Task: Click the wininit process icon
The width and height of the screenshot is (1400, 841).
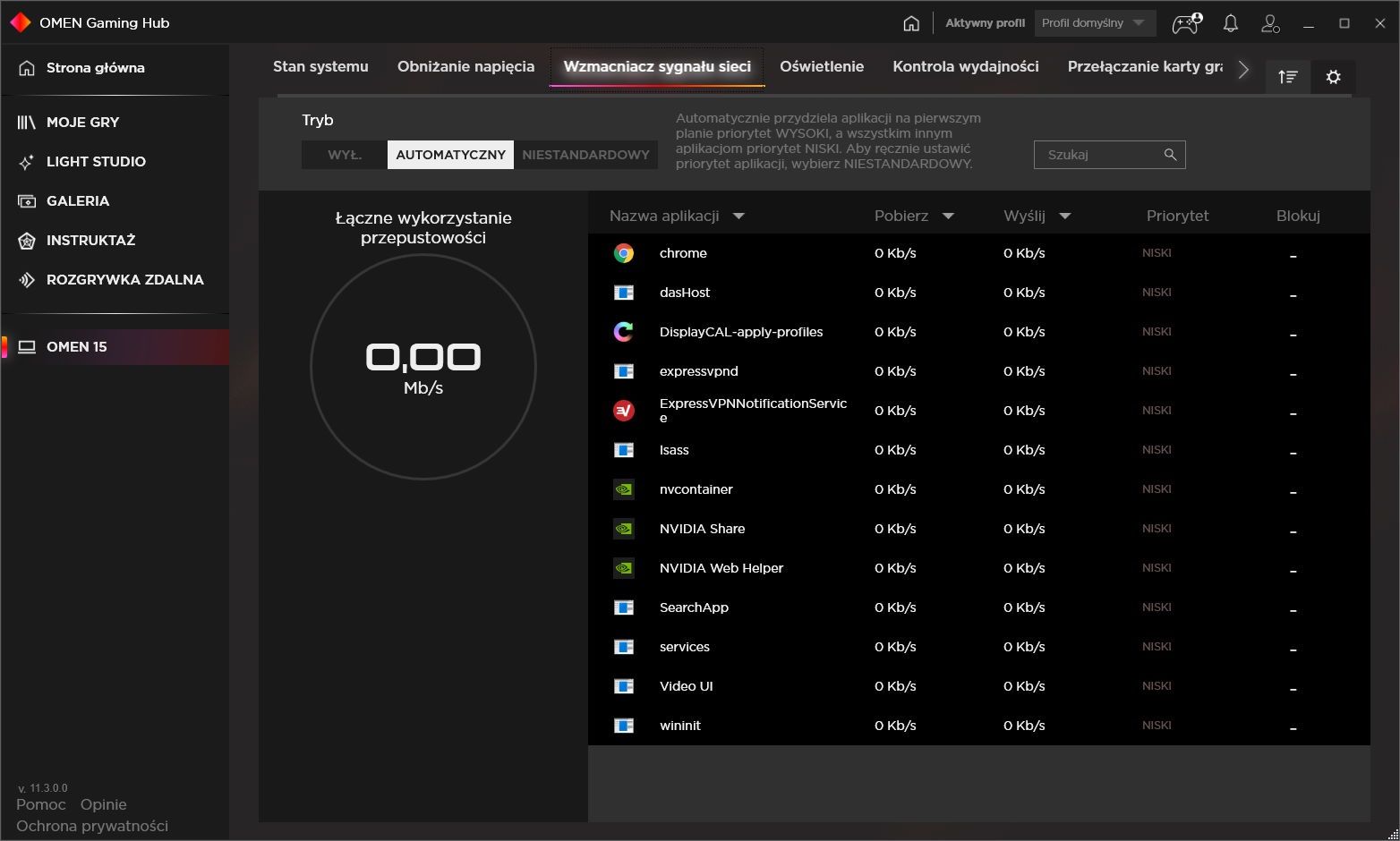Action: 624,726
